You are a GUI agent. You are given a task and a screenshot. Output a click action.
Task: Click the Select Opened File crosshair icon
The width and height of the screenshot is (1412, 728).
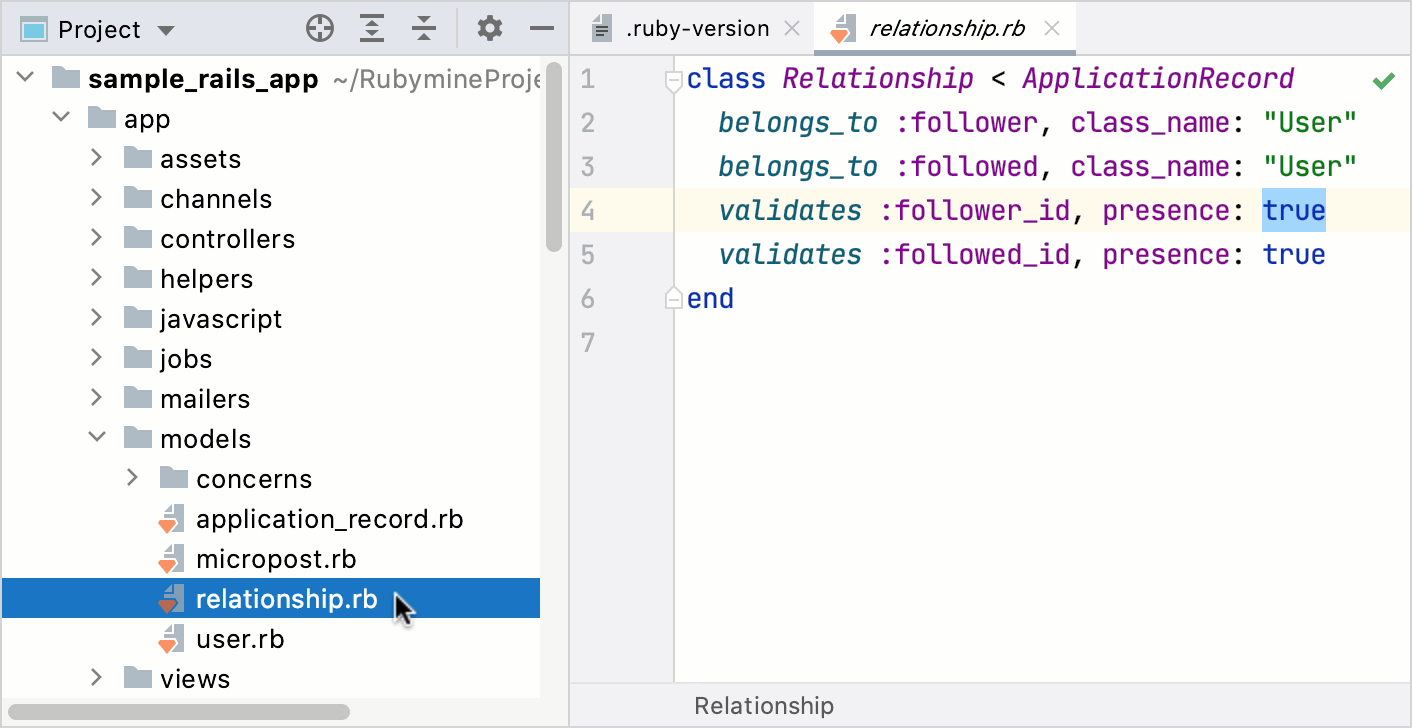(x=320, y=28)
